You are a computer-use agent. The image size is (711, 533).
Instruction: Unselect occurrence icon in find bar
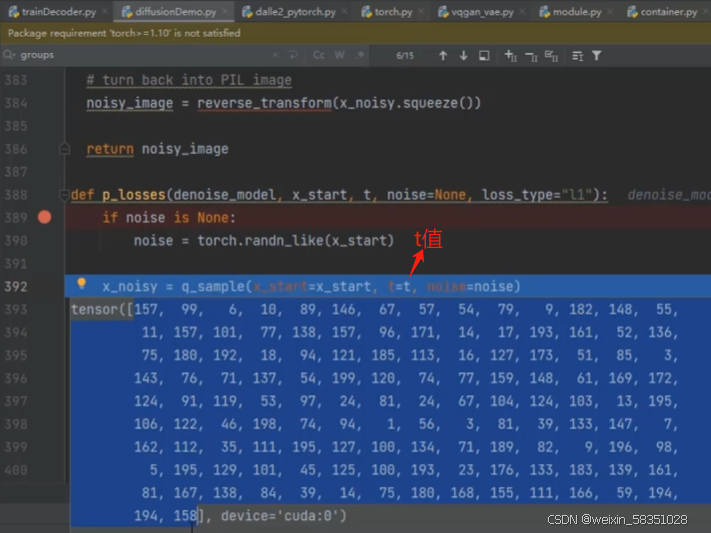click(x=531, y=56)
